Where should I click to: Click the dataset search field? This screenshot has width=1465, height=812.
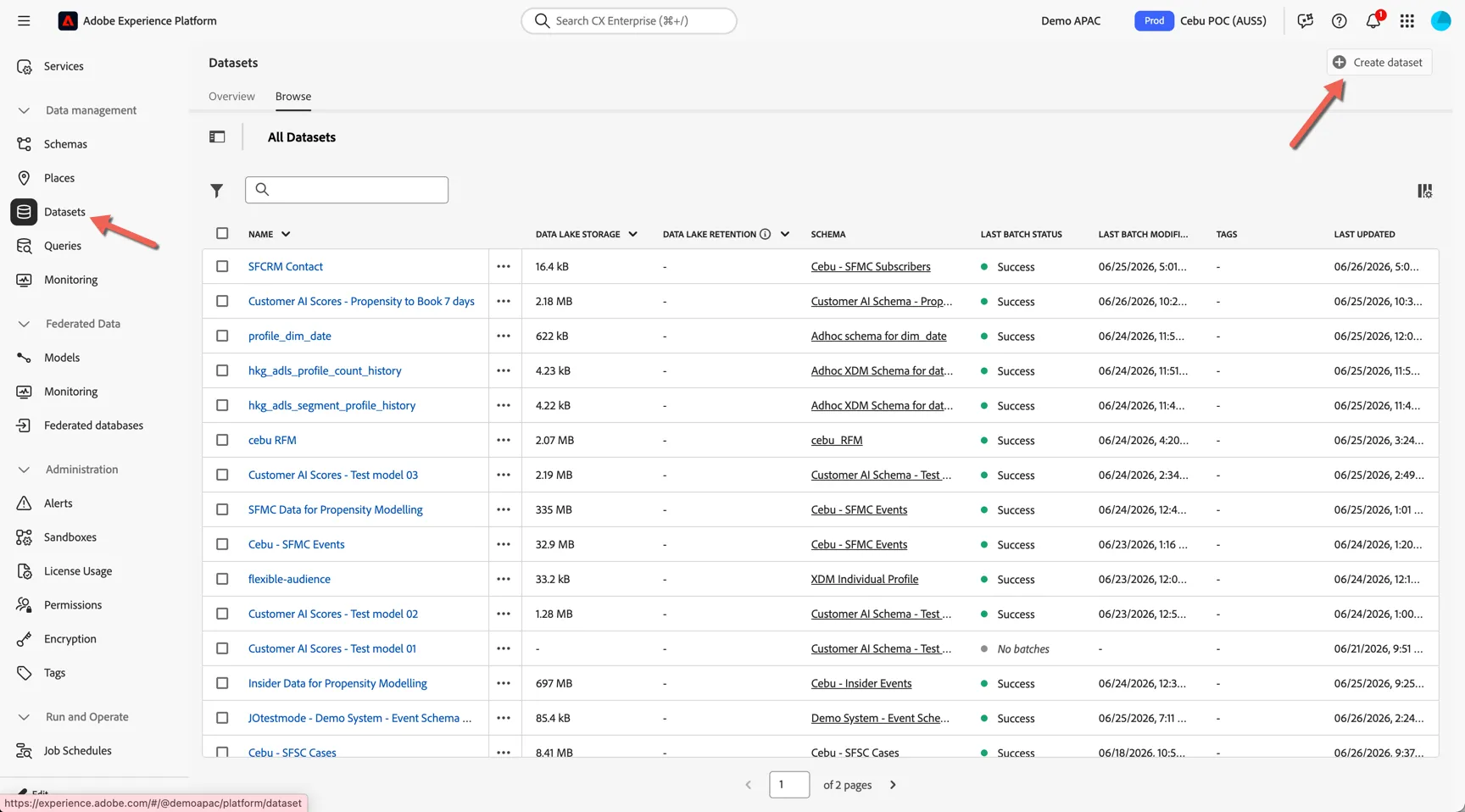click(x=347, y=190)
